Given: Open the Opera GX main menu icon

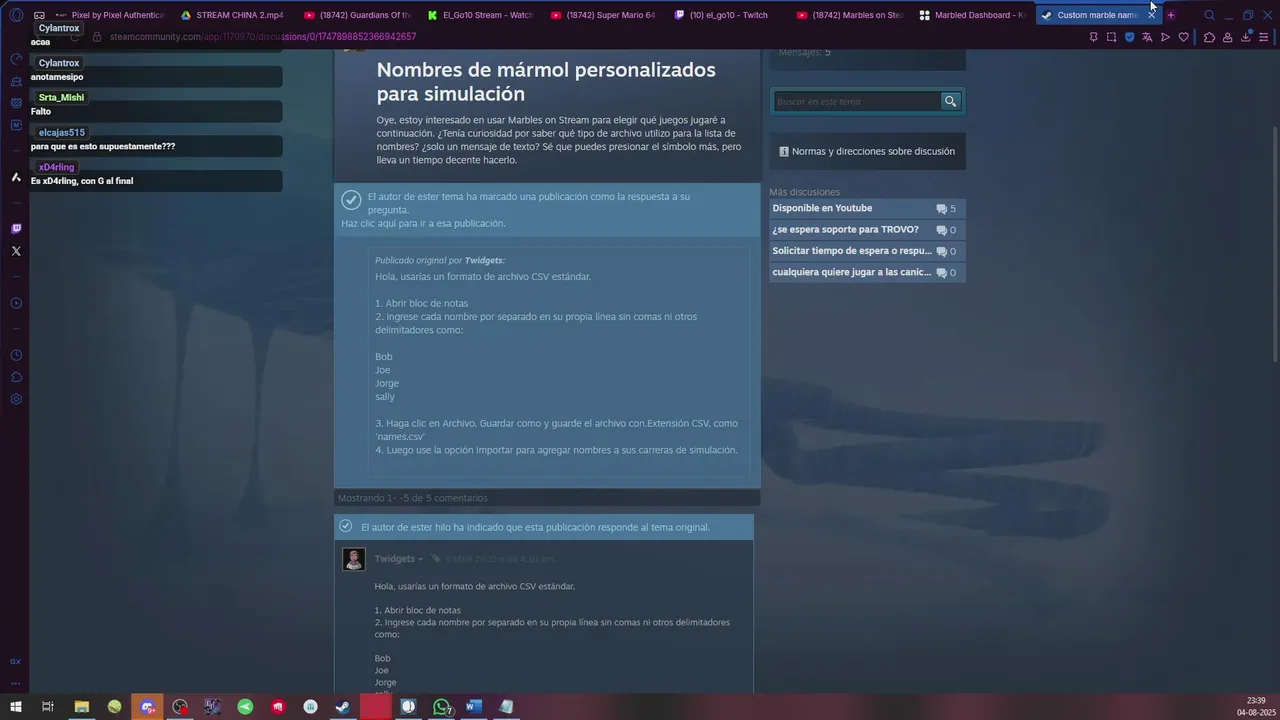Looking at the screenshot, I should click(16, 15).
